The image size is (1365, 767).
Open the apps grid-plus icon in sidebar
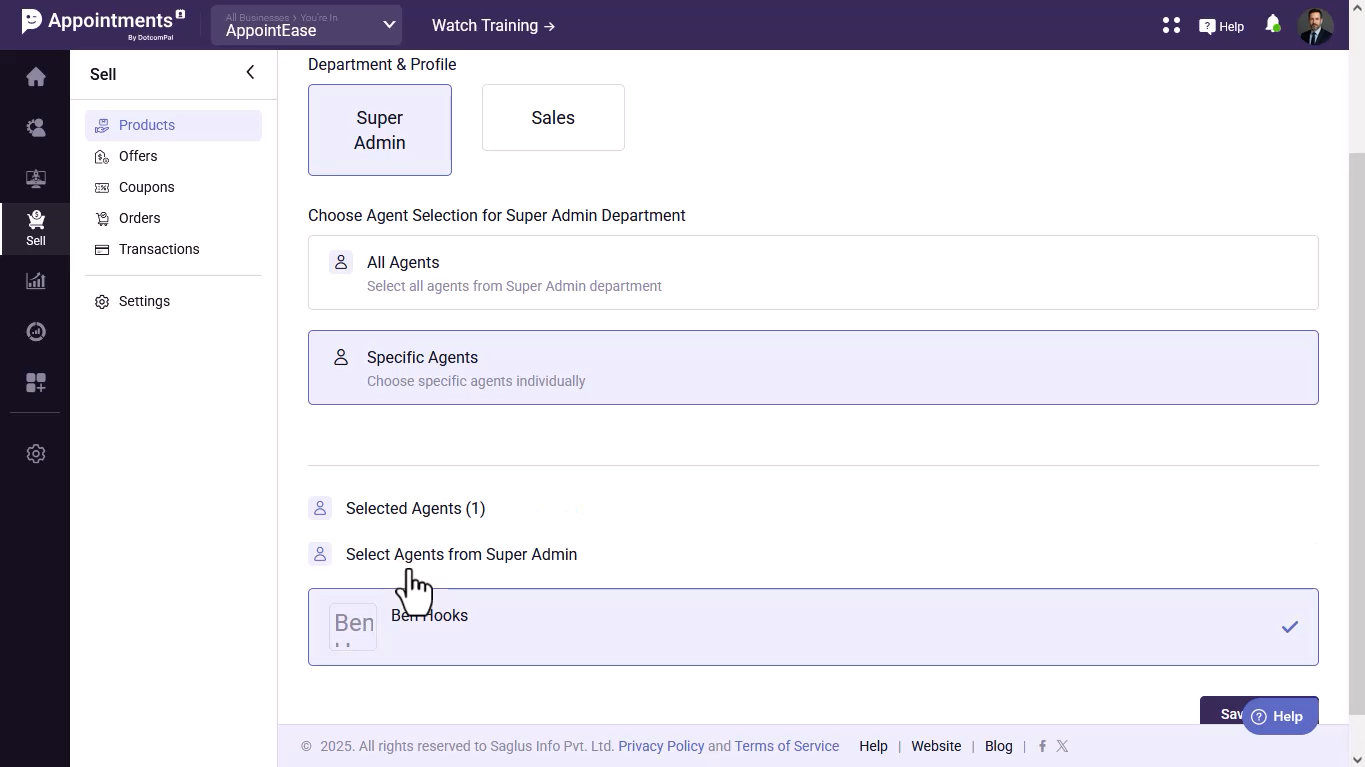click(36, 383)
